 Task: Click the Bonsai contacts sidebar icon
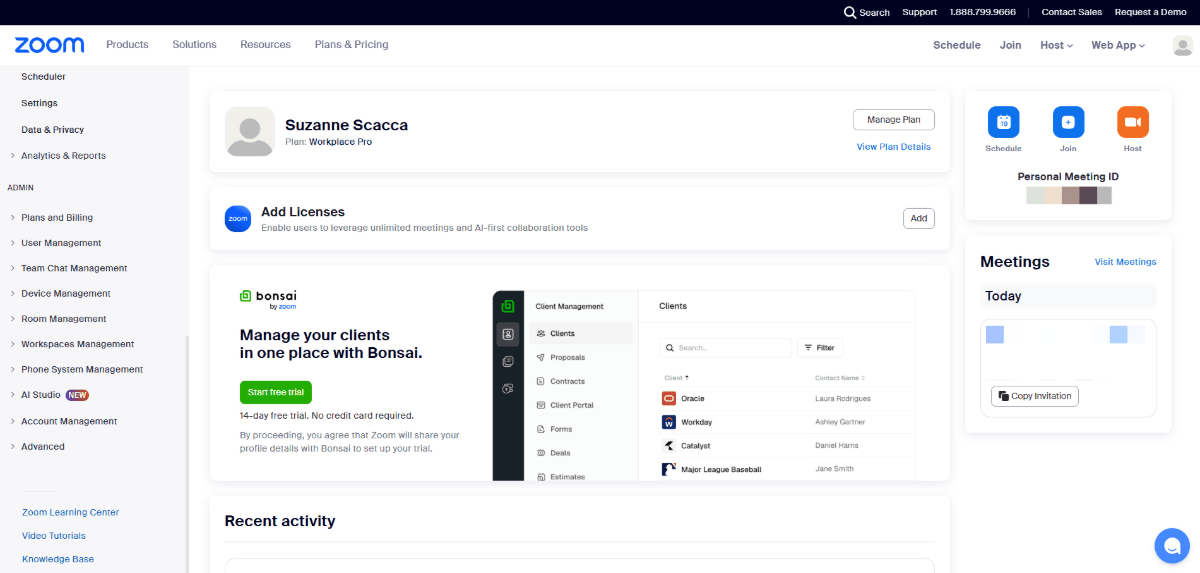[x=508, y=334]
